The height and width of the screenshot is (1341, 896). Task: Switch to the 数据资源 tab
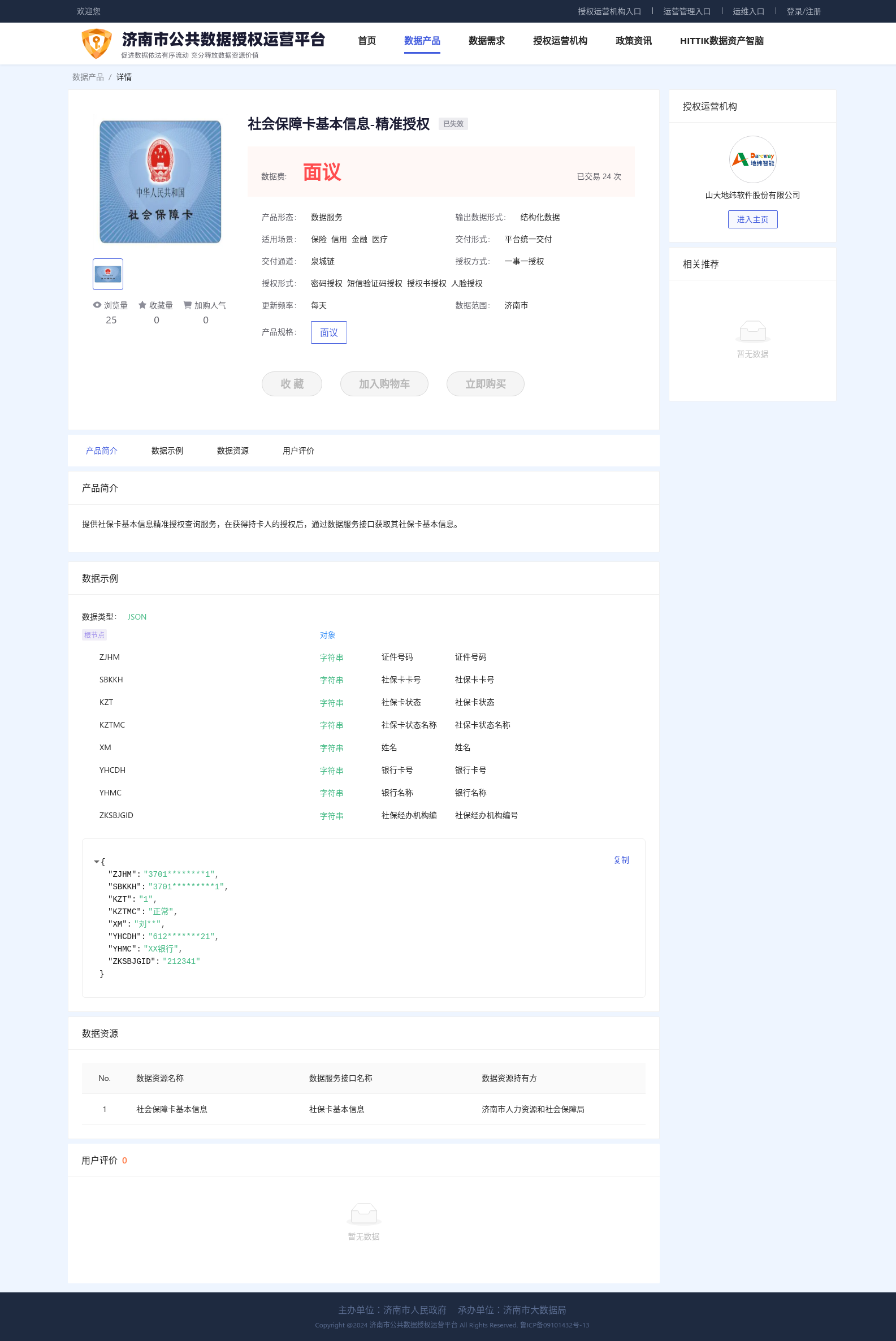[x=233, y=451]
